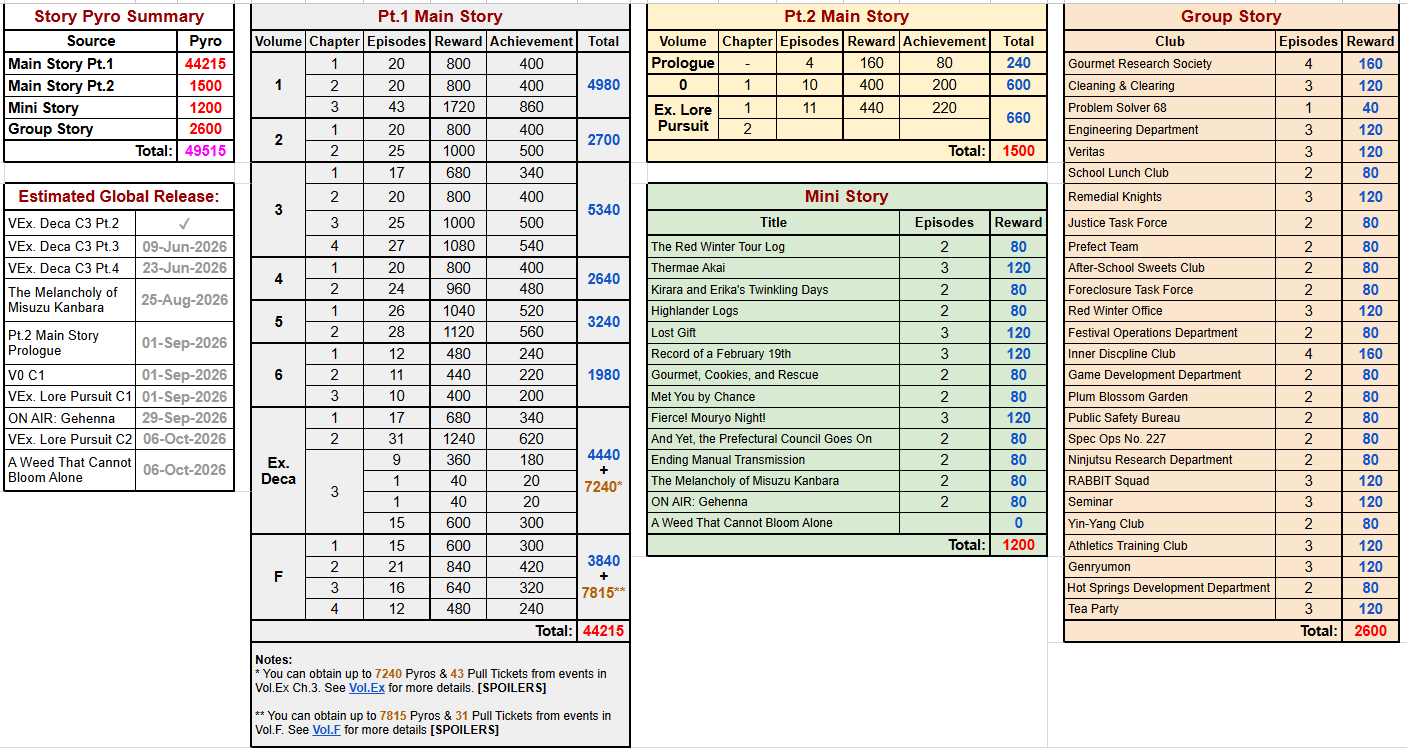Select the green "Mini Story" table title
Image resolution: width=1407 pixels, height=750 pixels.
click(x=847, y=196)
